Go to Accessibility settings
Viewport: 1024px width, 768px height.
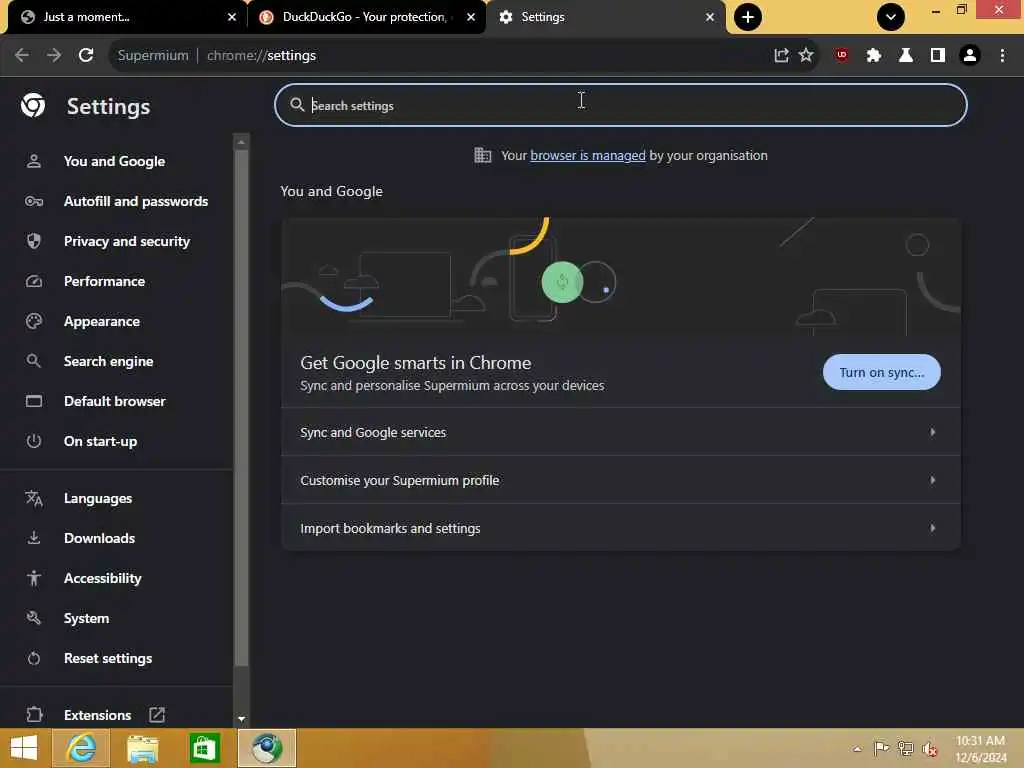[x=116, y=578]
